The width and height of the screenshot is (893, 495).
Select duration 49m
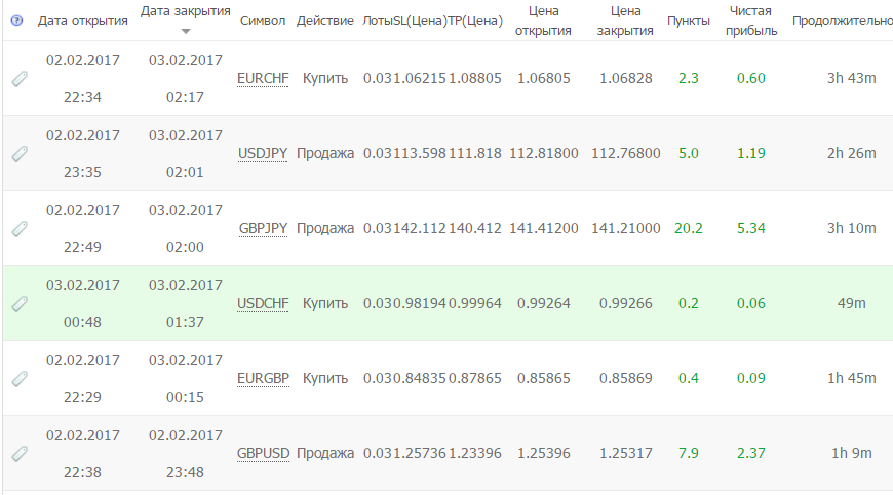tap(851, 304)
